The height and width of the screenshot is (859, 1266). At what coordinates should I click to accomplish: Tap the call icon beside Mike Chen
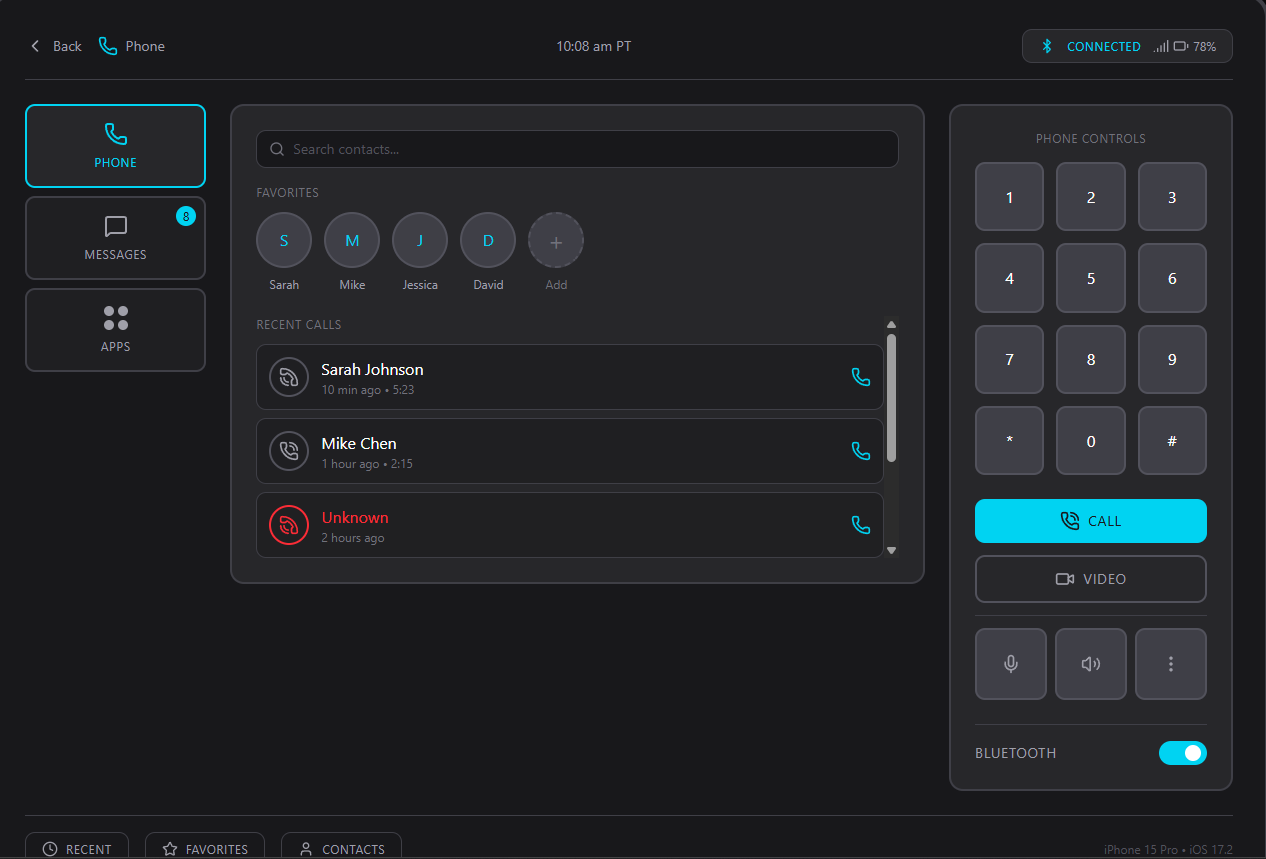click(x=861, y=451)
